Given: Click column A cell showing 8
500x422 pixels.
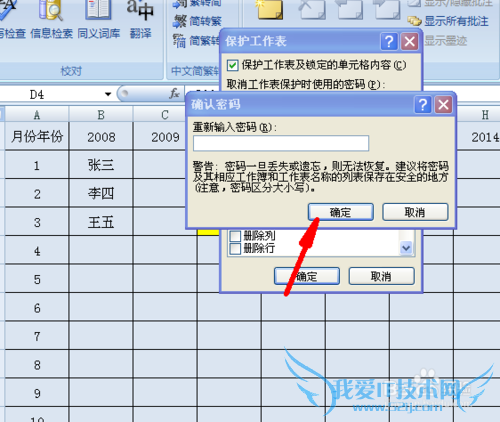Looking at the screenshot, I should (x=37, y=364).
